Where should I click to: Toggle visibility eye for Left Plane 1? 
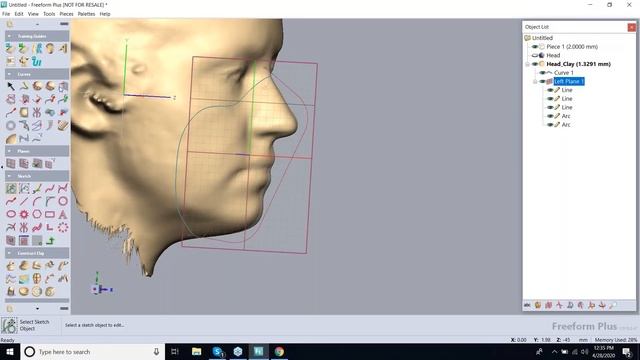(x=542, y=81)
